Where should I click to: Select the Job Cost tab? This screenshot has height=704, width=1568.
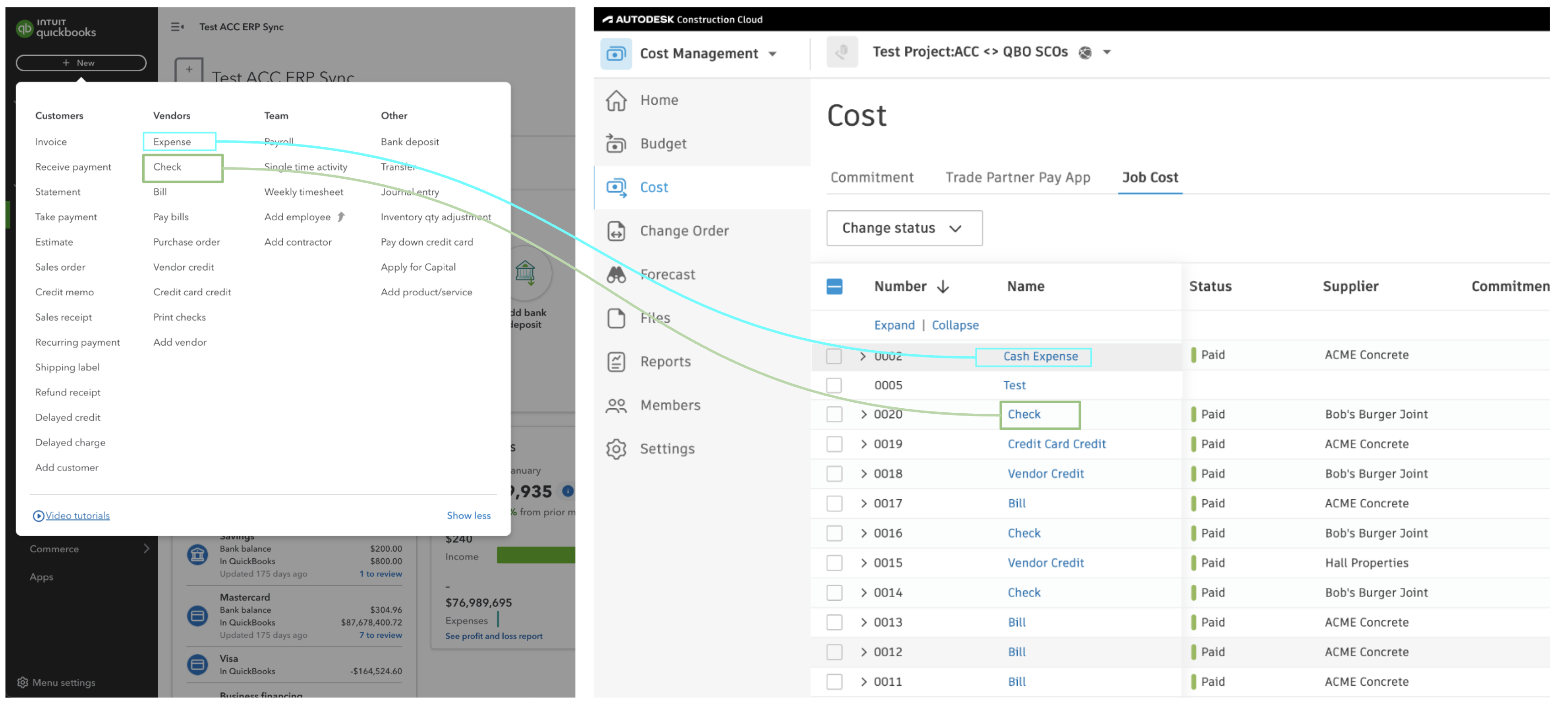(x=1150, y=178)
